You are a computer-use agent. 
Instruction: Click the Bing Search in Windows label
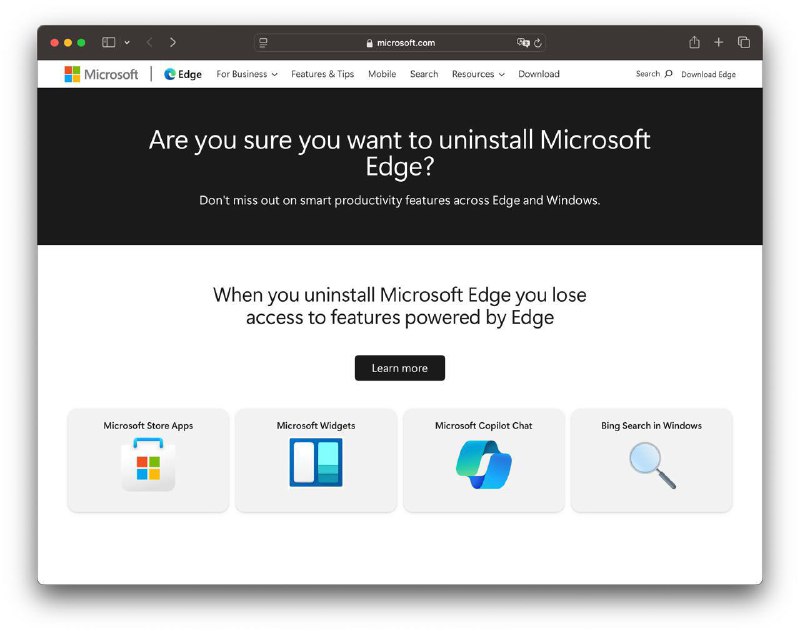[x=651, y=425]
